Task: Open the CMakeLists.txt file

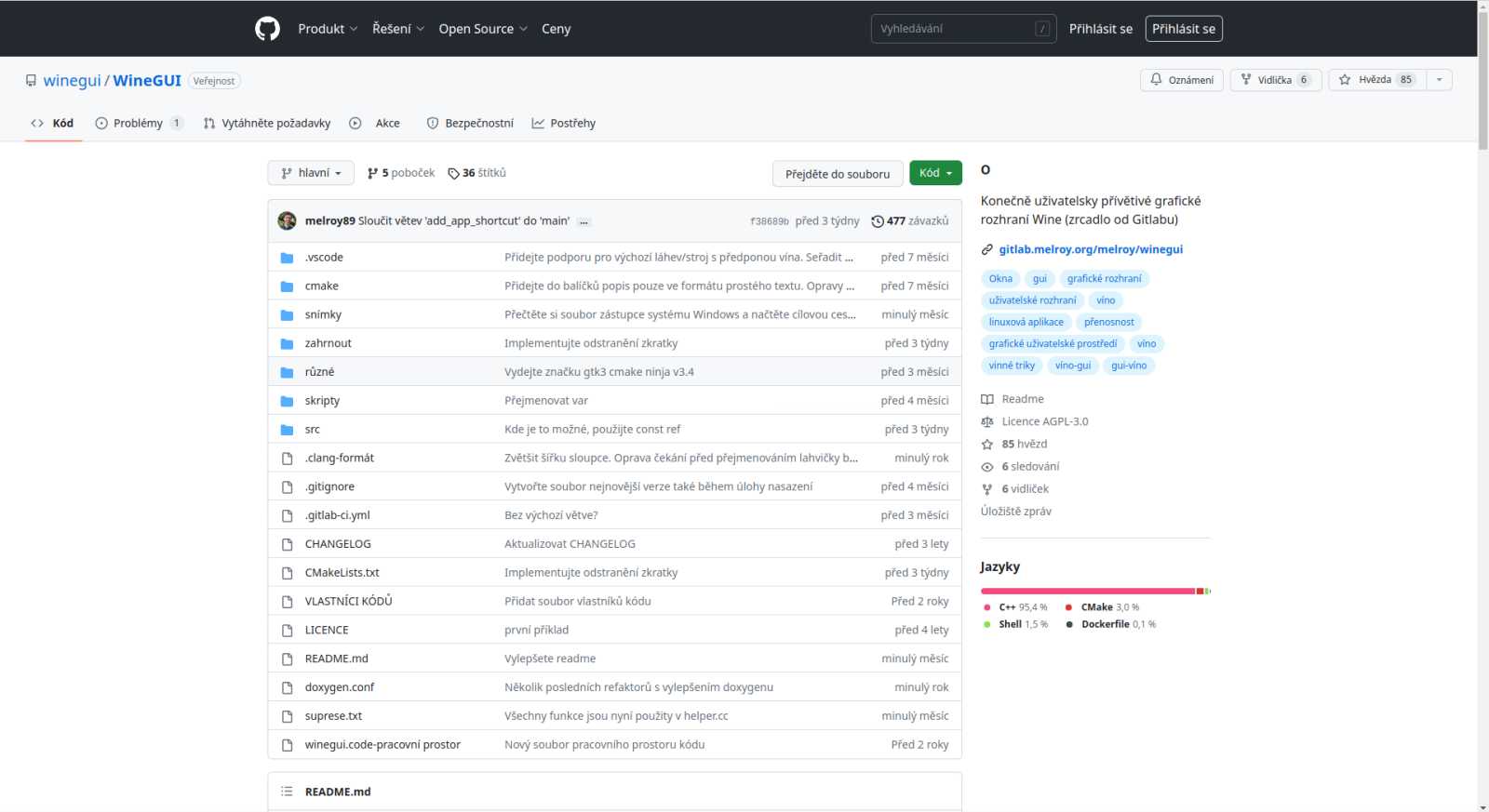Action: click(x=342, y=573)
